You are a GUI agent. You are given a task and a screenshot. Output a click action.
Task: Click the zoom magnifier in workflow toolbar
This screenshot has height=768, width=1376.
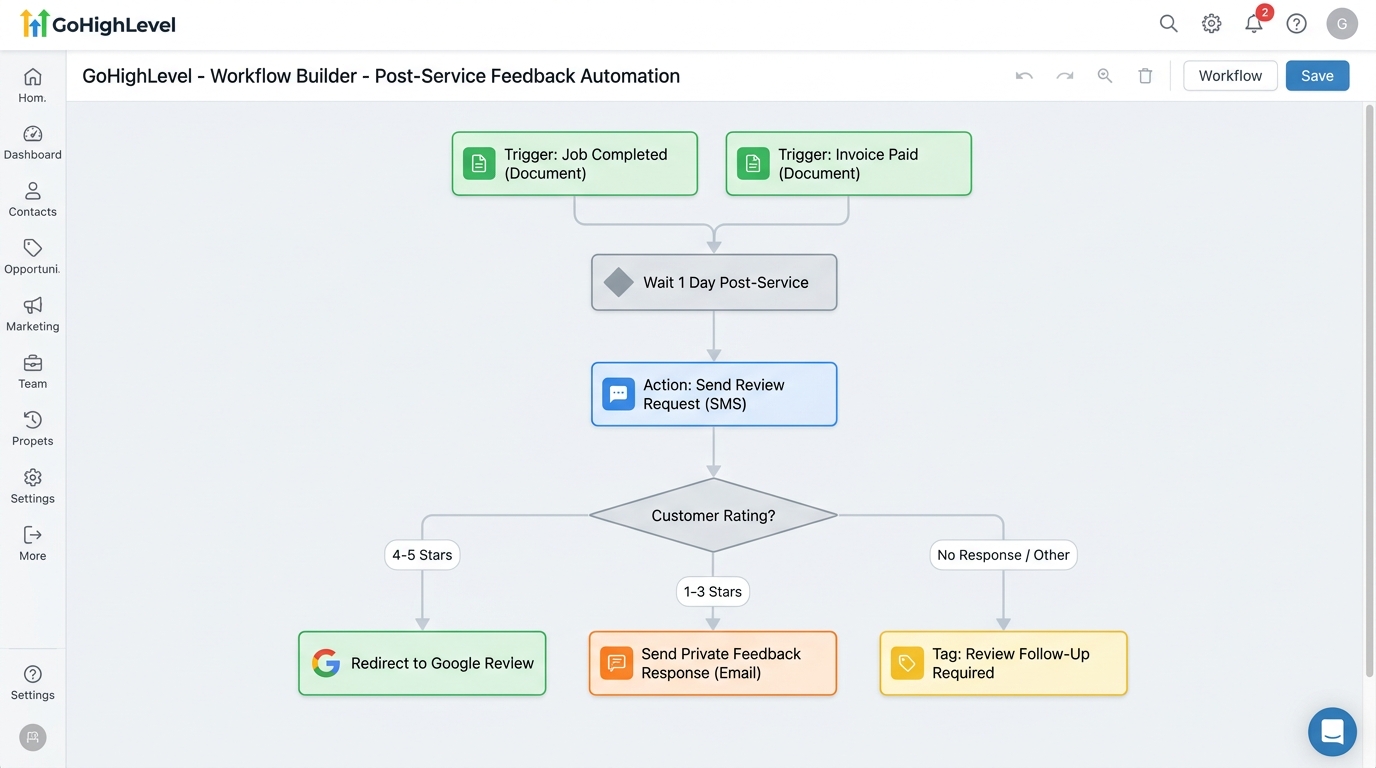1105,76
